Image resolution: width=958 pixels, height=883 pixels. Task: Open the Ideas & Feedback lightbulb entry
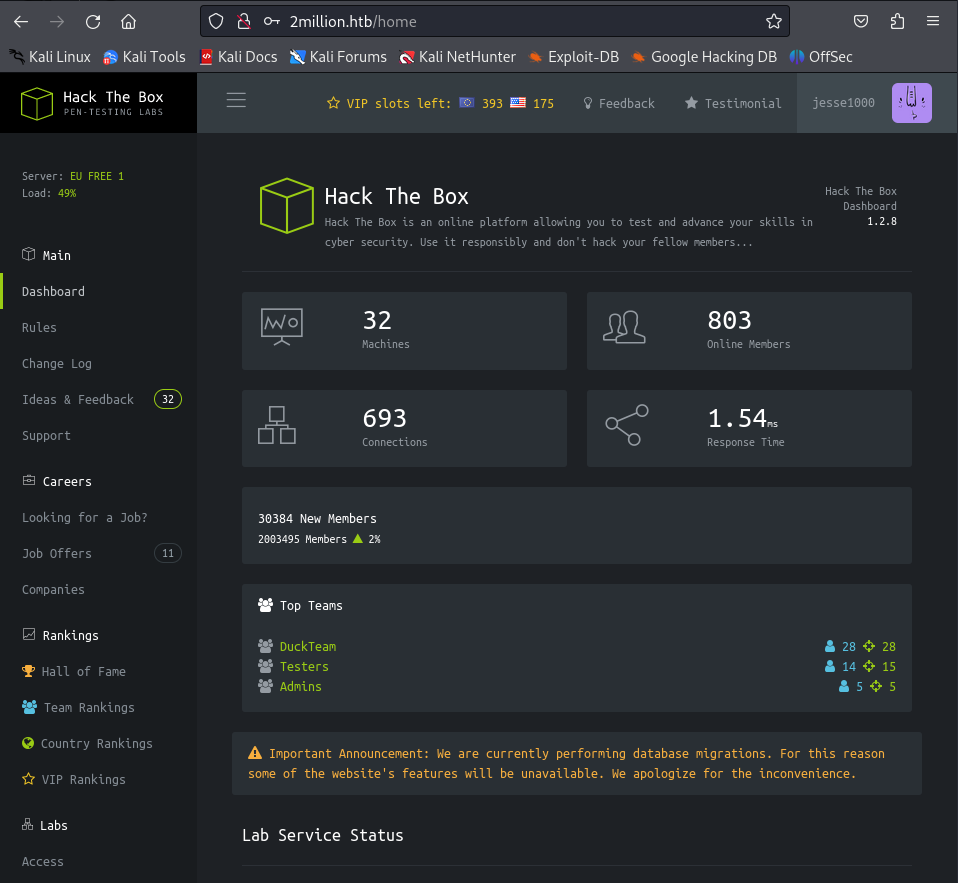click(x=77, y=399)
